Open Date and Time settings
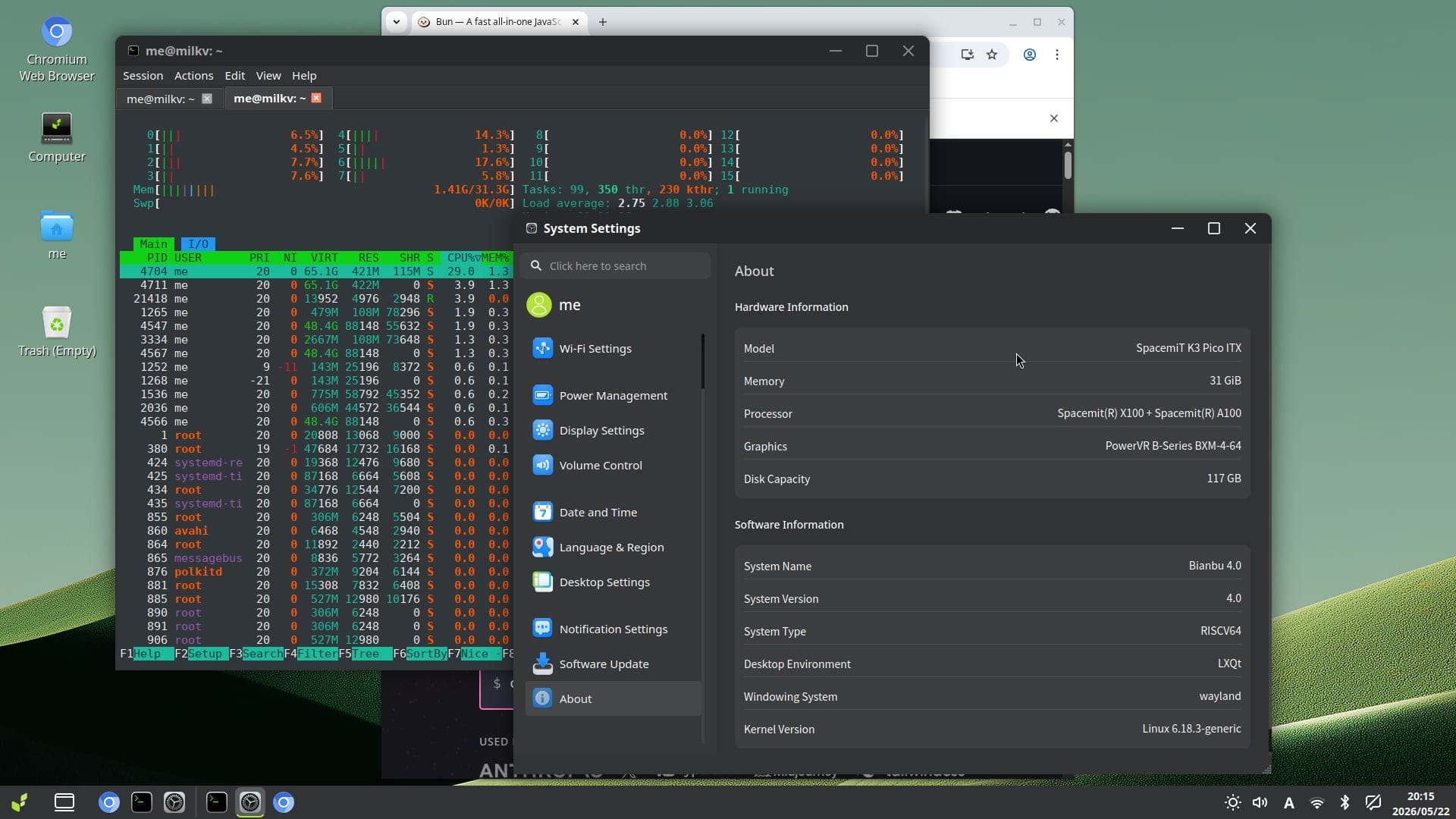This screenshot has height=819, width=1456. (613, 513)
